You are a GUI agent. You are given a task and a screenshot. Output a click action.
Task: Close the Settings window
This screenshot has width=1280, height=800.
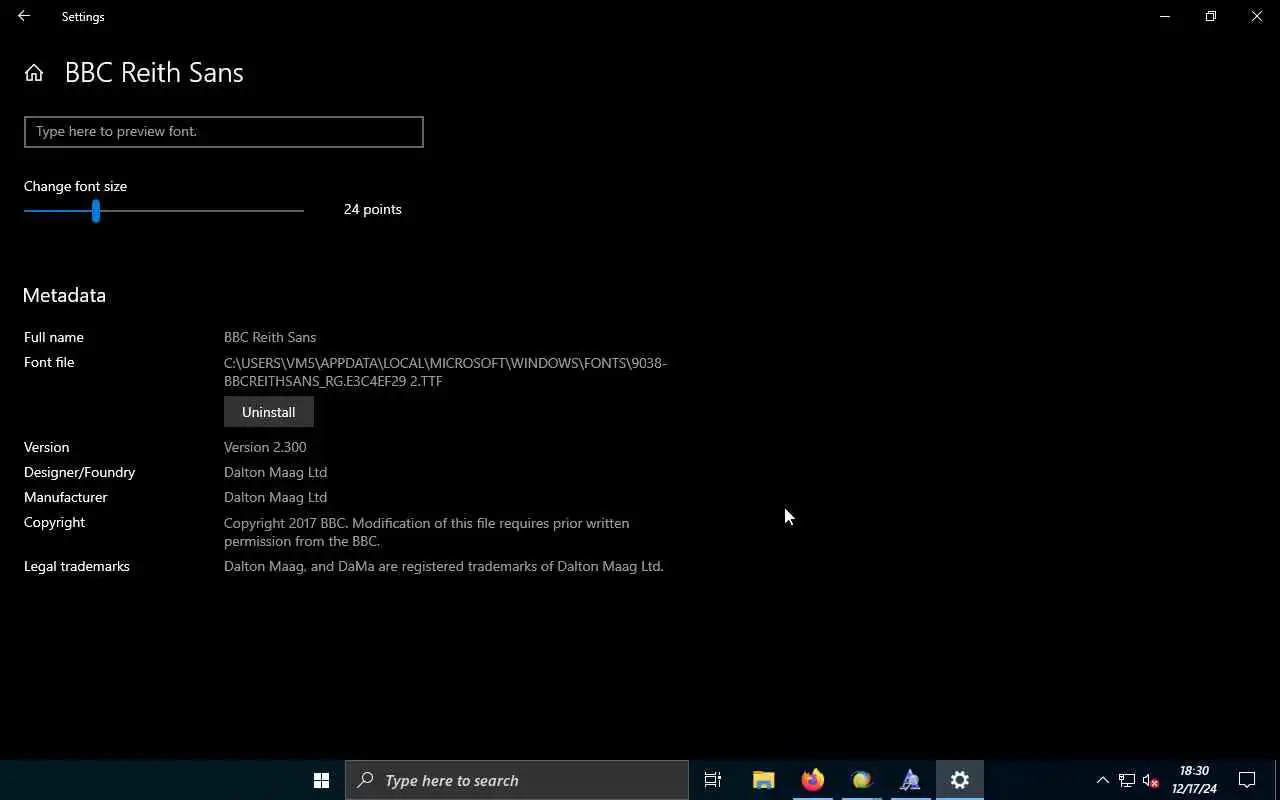point(1257,16)
